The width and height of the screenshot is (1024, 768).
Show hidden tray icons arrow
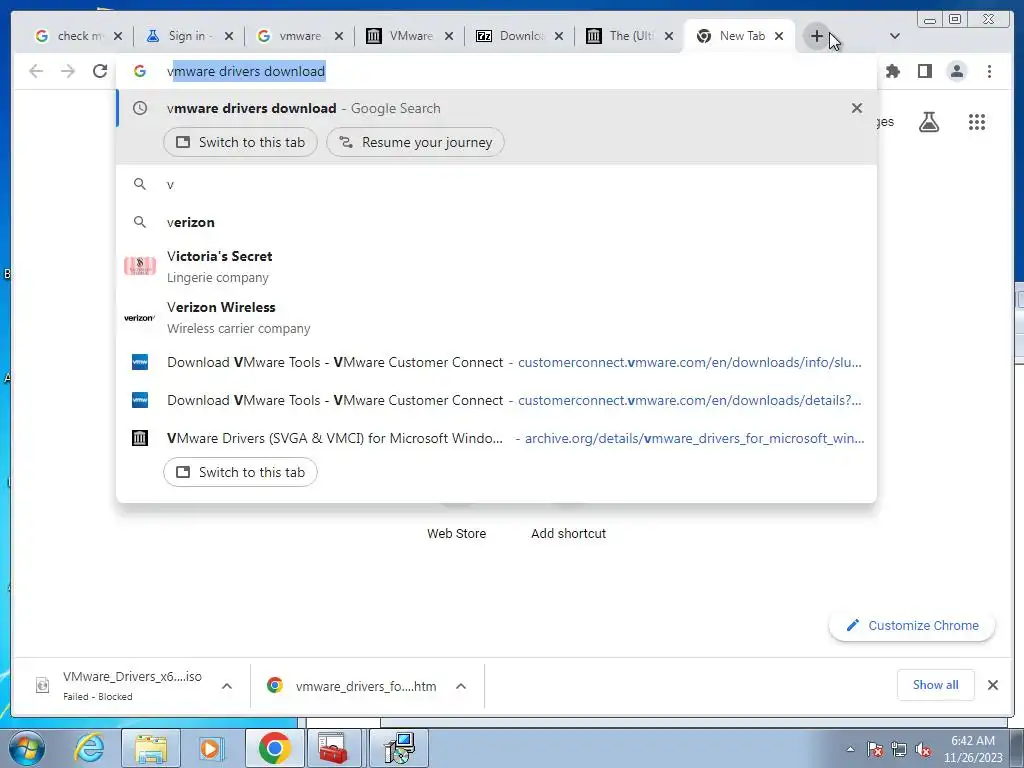[850, 749]
